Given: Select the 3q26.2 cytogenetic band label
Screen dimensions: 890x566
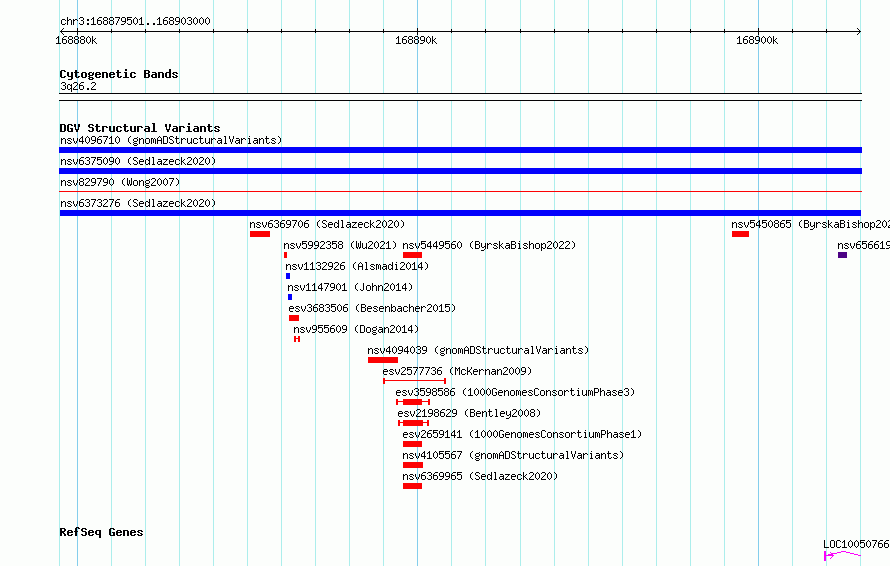Looking at the screenshot, I should pos(78,86).
